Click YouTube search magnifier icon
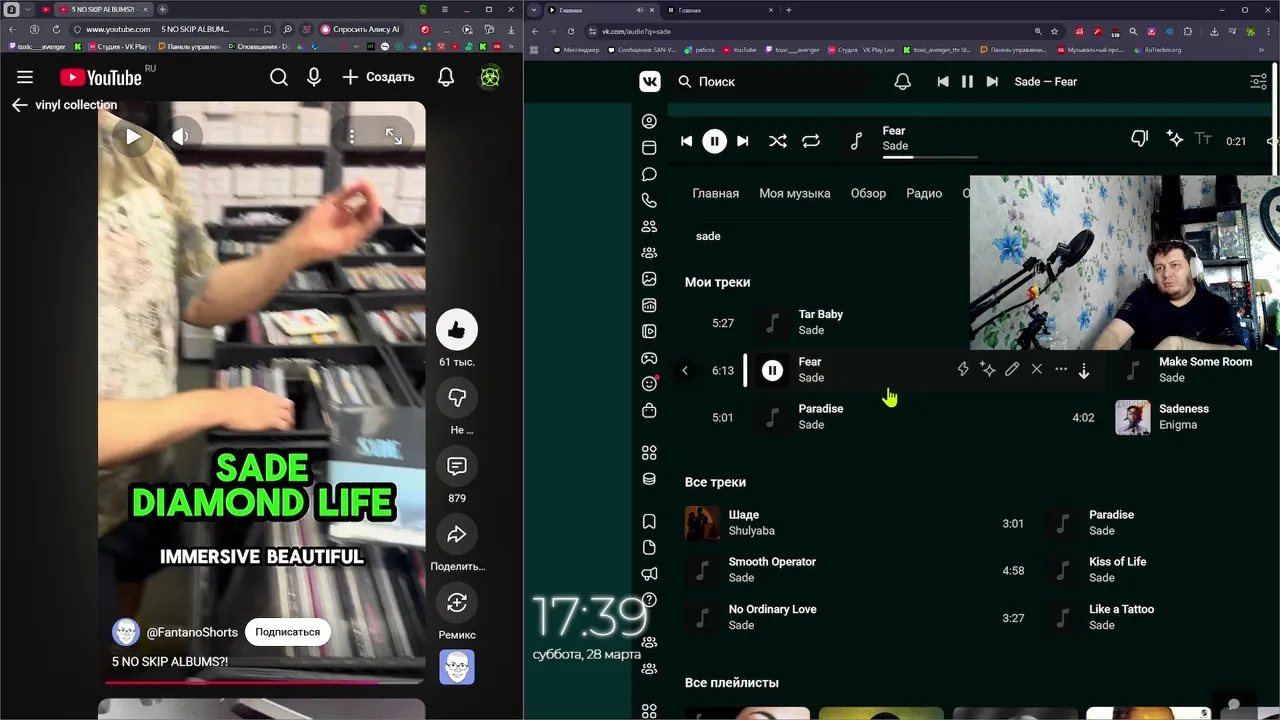The width and height of the screenshot is (1280, 720). [279, 77]
